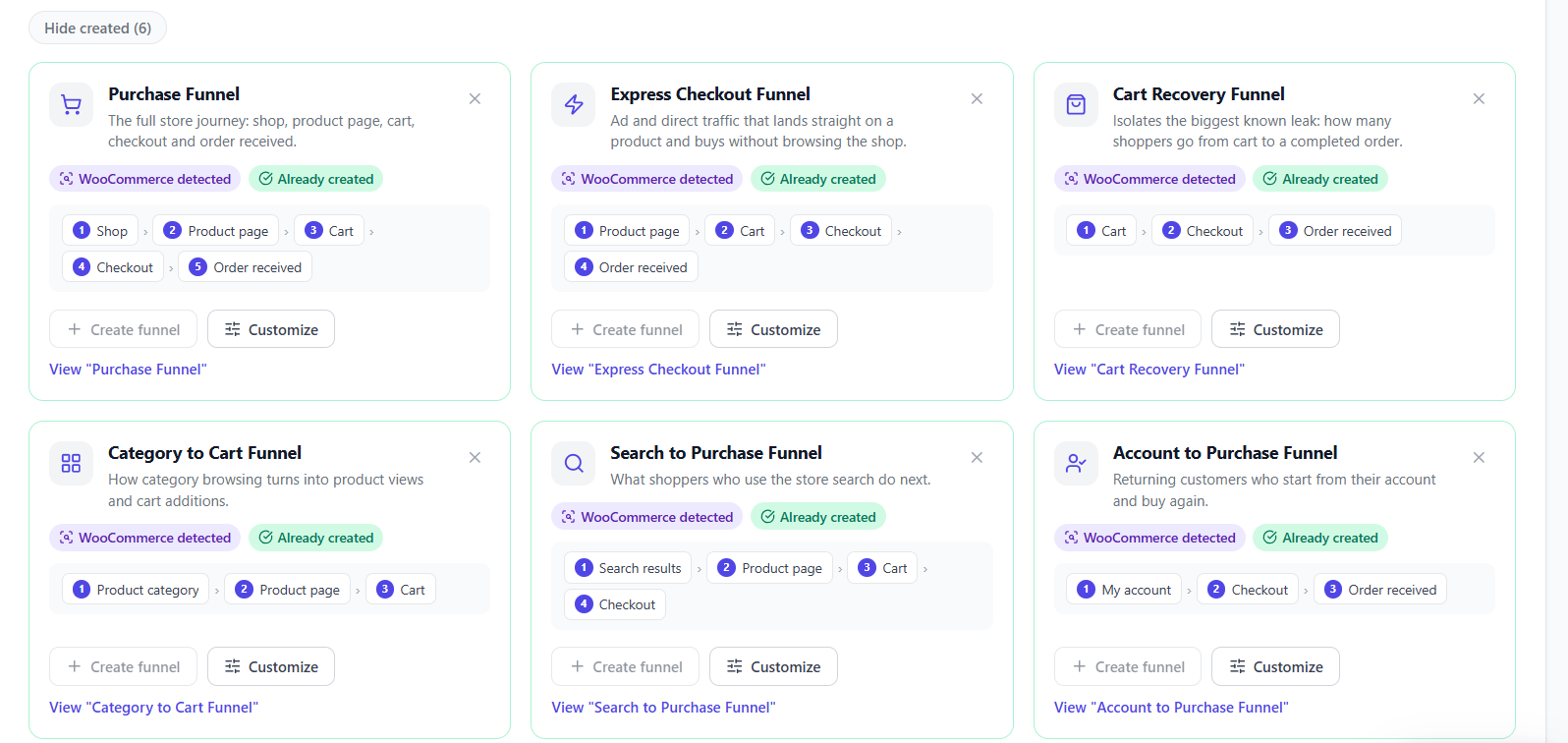Dismiss the Search to Purchase Funnel card
Screen dimensions: 1568x743
(x=977, y=457)
